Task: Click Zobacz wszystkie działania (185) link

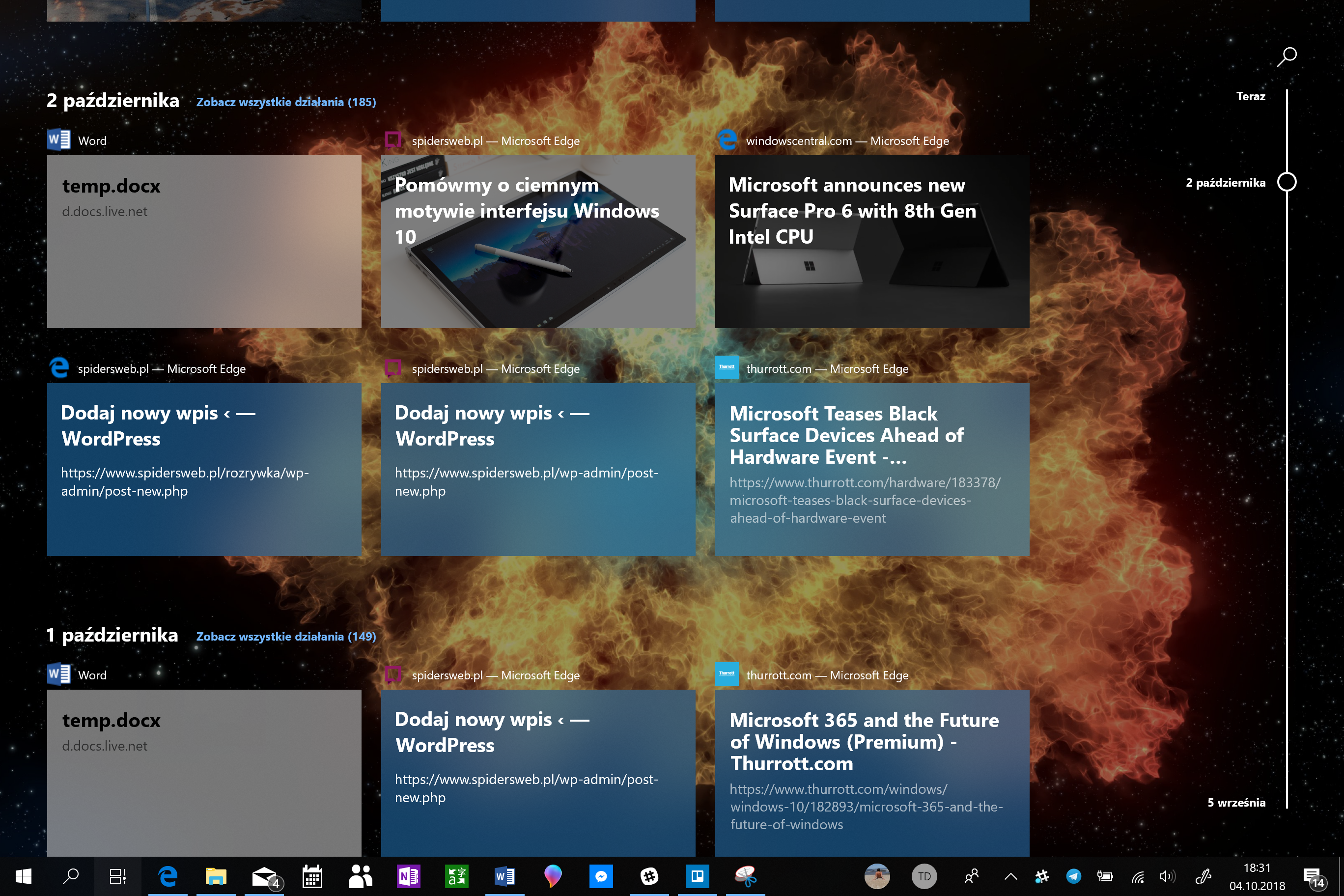Action: 286,102
